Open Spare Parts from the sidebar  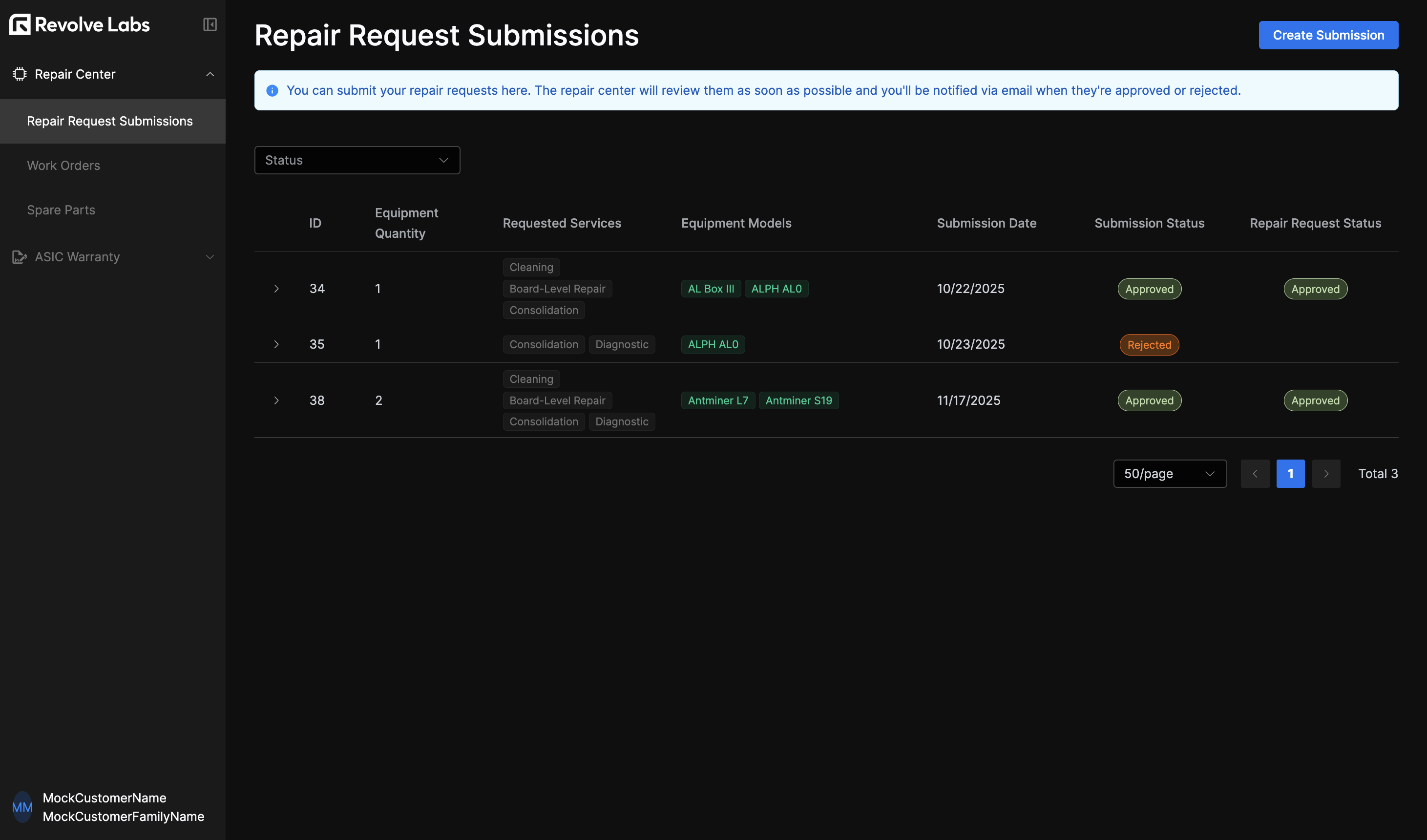(61, 210)
